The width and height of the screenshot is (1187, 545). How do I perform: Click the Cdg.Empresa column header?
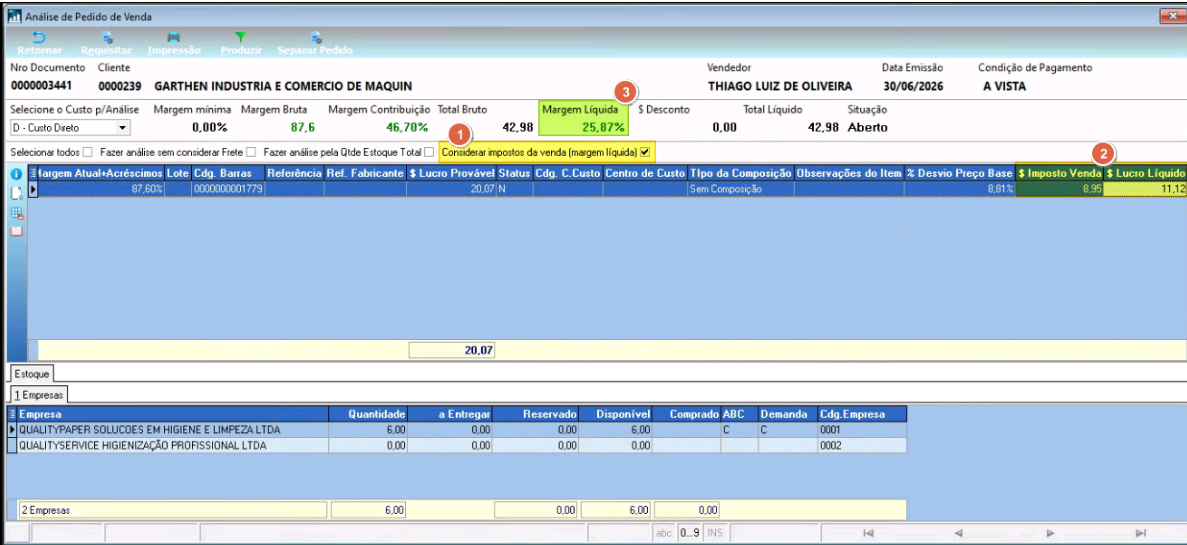click(861, 414)
